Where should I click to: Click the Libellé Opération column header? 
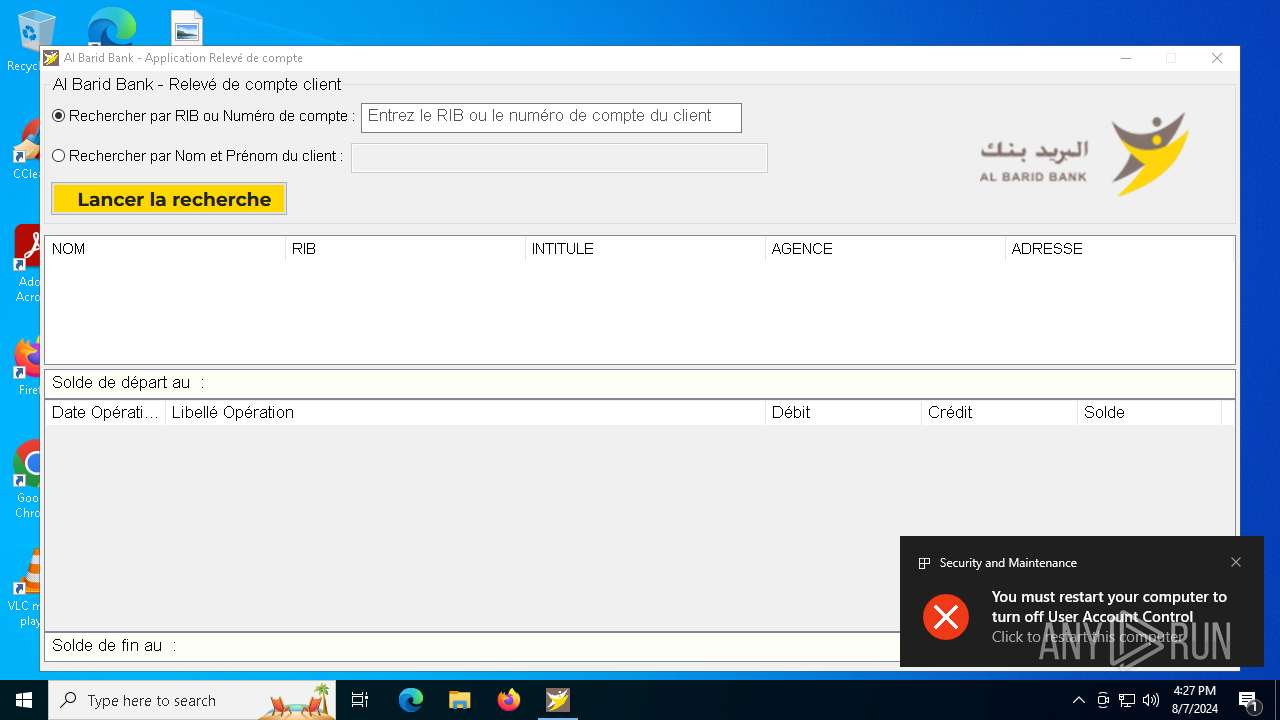coord(465,413)
